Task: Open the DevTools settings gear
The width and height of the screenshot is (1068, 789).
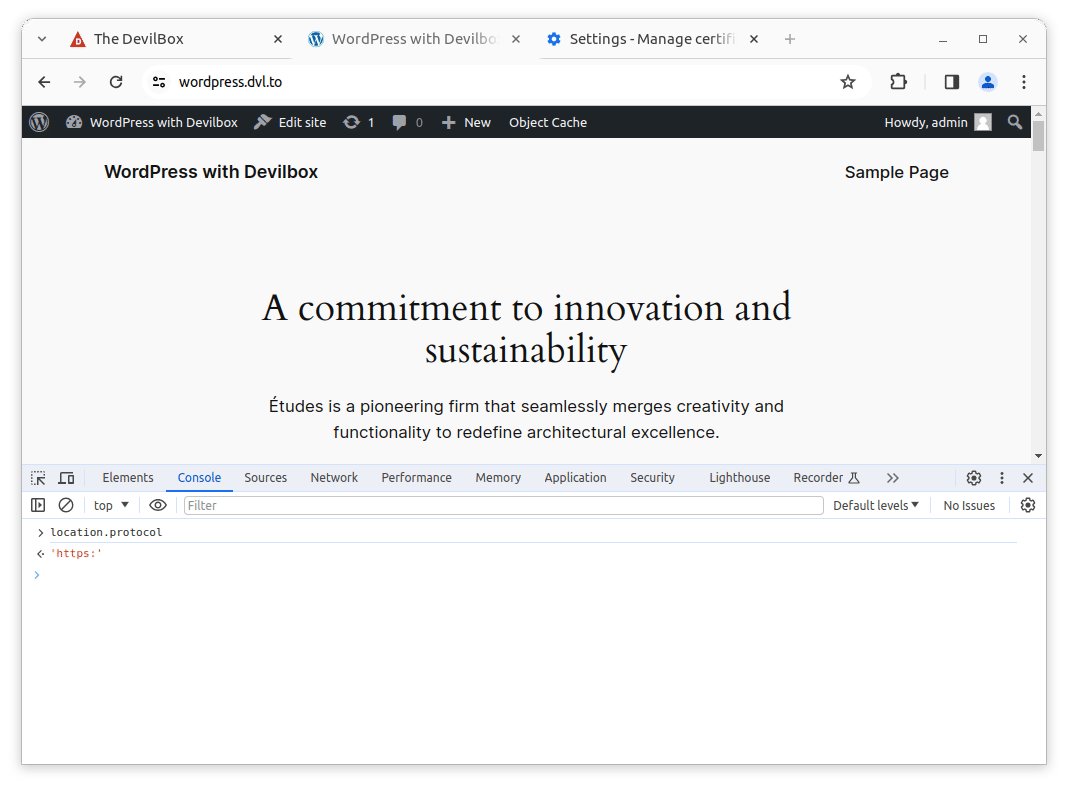Action: (973, 478)
